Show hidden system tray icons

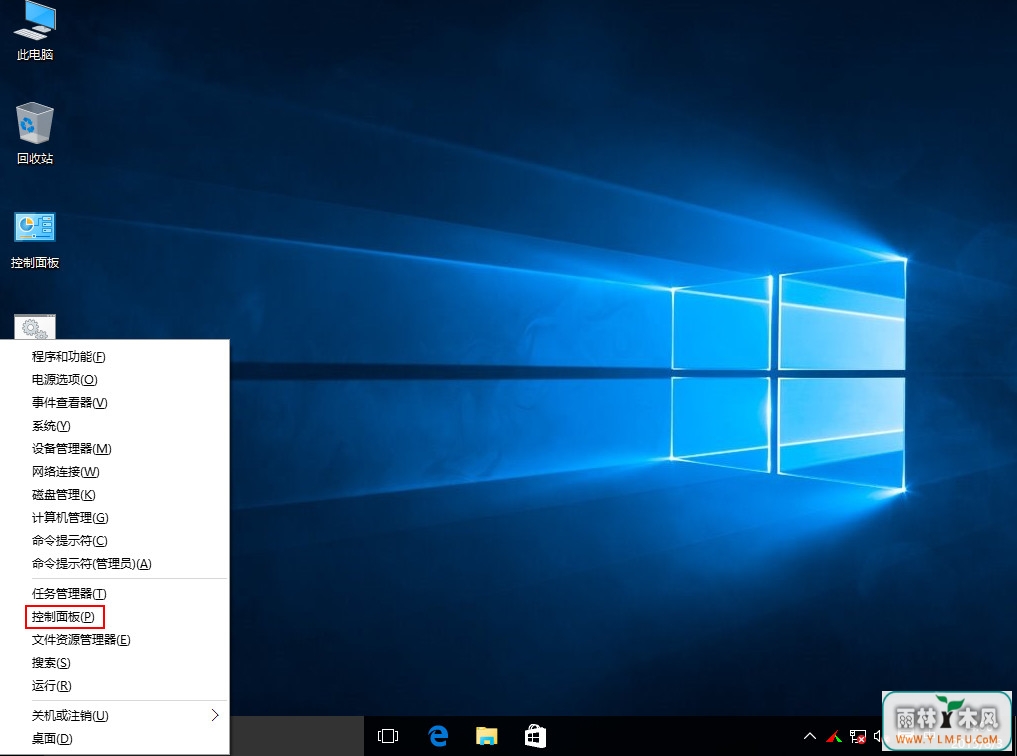pyautogui.click(x=810, y=736)
